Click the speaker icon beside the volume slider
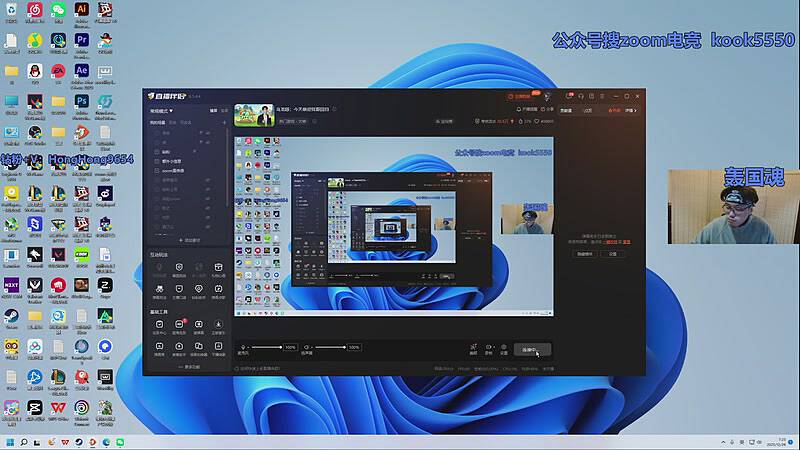 coord(307,347)
